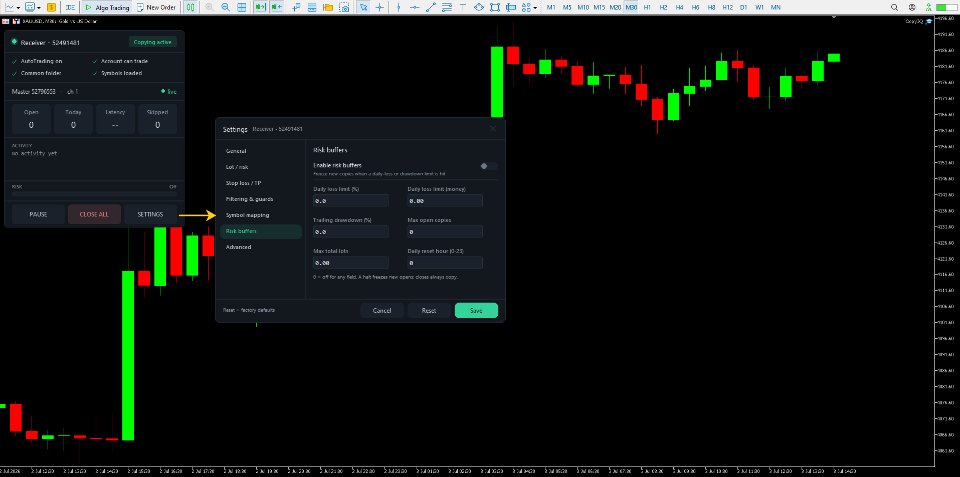Switch chart to H4 timeframe
The width and height of the screenshot is (960, 477).
click(679, 7)
